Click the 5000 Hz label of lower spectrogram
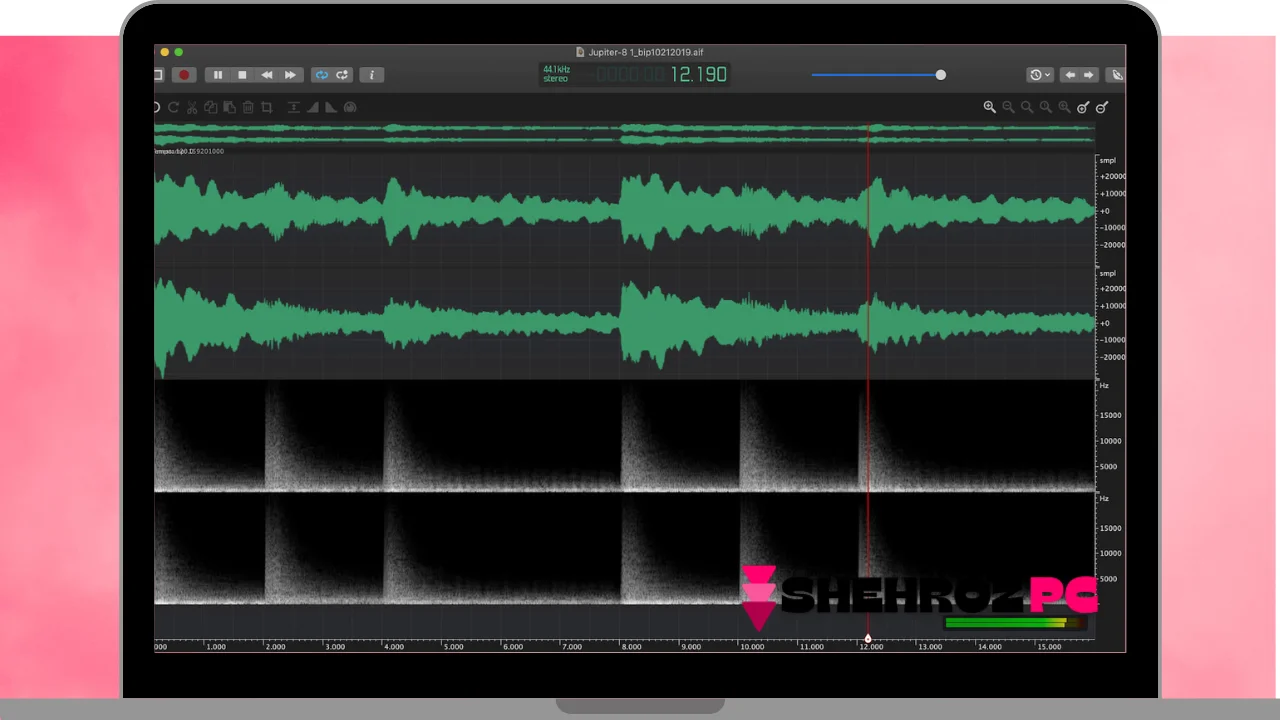 [x=1108, y=579]
